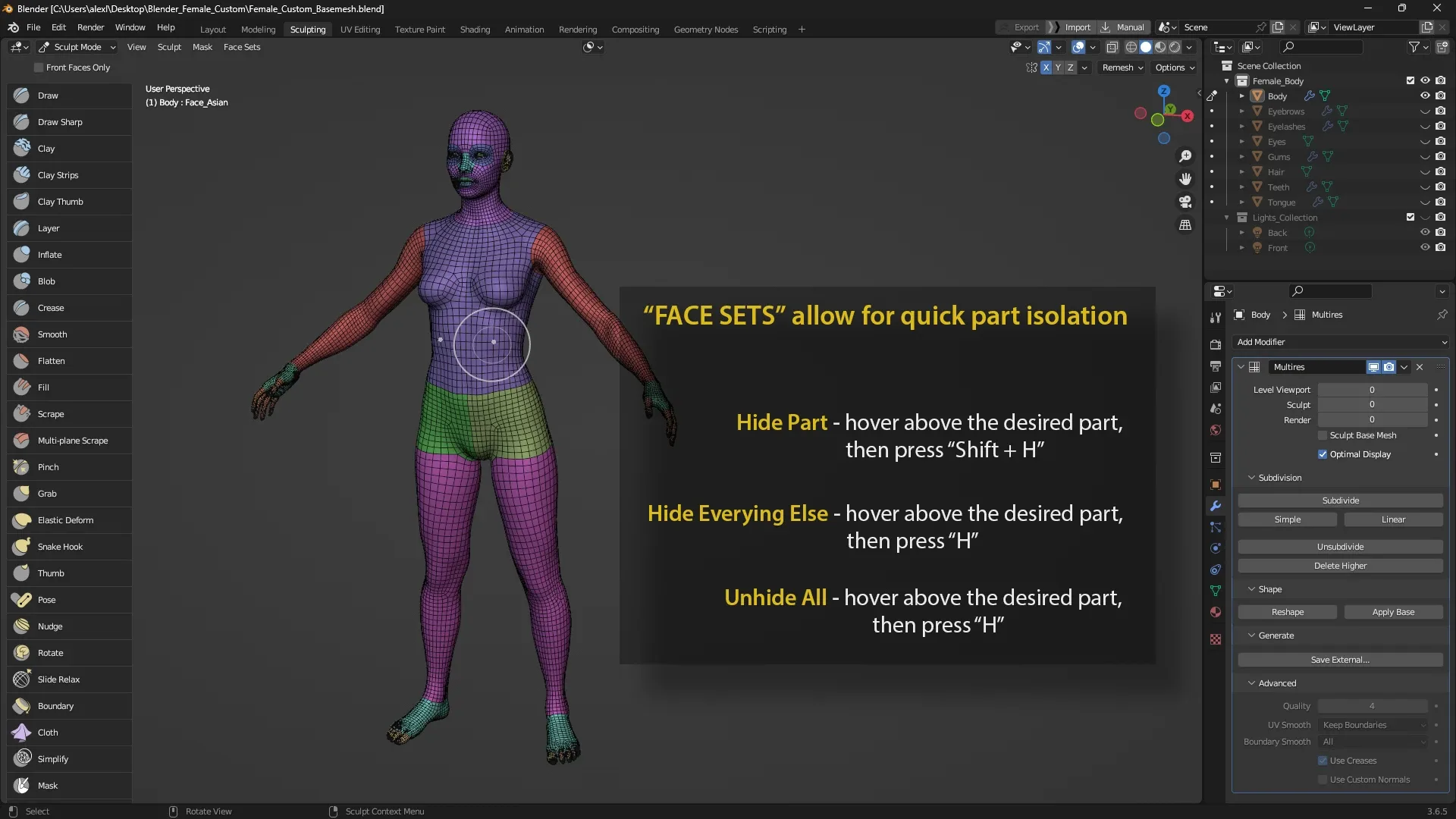Open the Face Sets menu
This screenshot has height=819, width=1456.
[x=241, y=47]
